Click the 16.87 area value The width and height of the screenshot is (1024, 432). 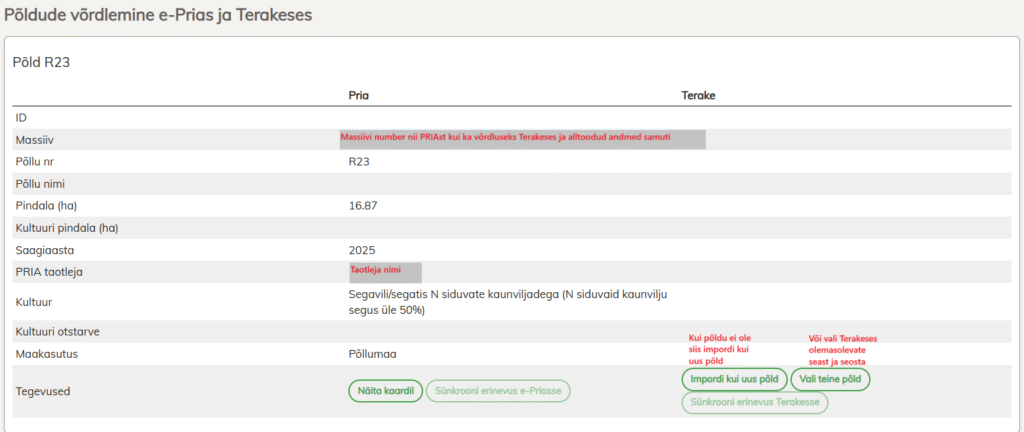(363, 205)
